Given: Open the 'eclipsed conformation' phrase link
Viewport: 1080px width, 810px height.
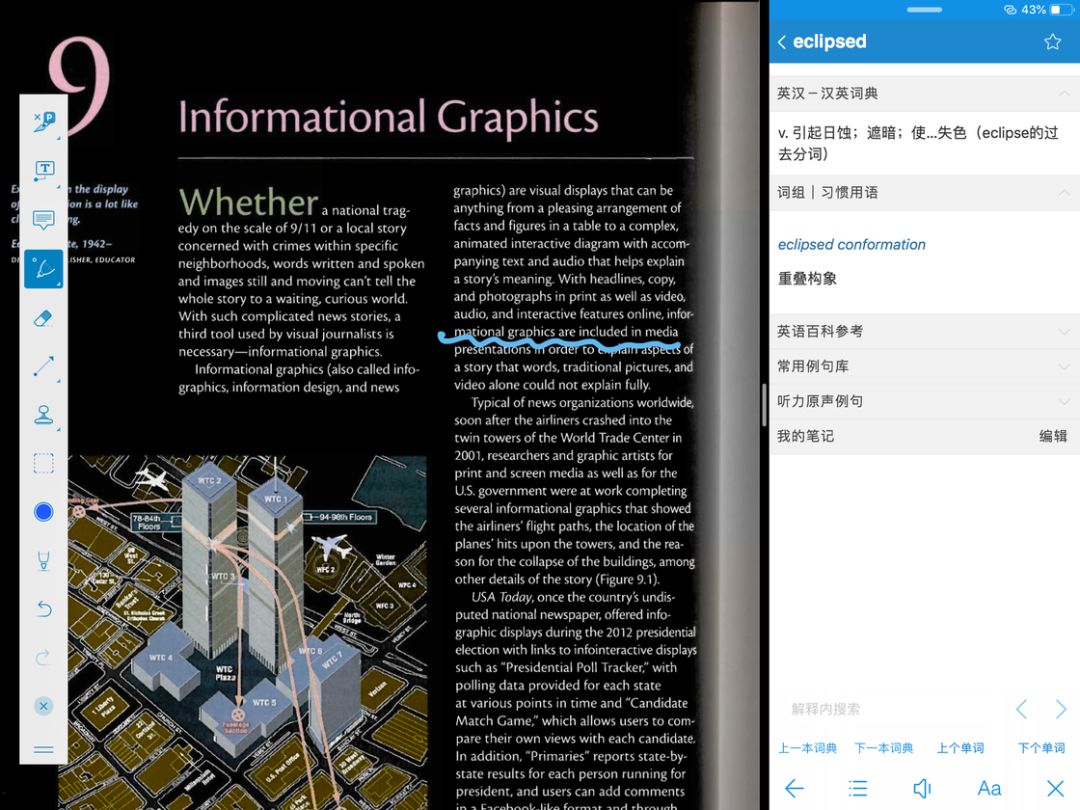Looking at the screenshot, I should tap(852, 244).
